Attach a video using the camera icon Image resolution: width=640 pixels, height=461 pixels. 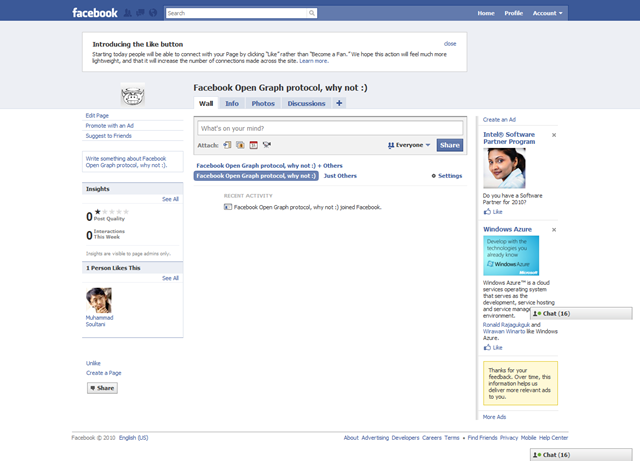tap(267, 145)
